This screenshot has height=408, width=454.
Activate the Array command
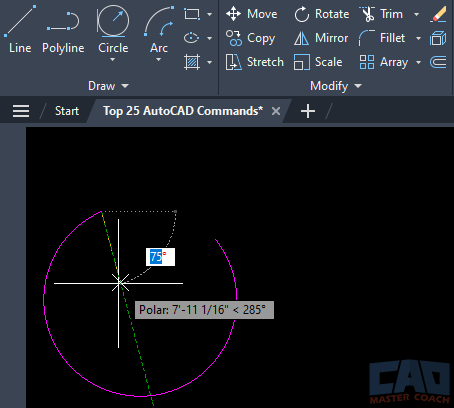coord(384,62)
